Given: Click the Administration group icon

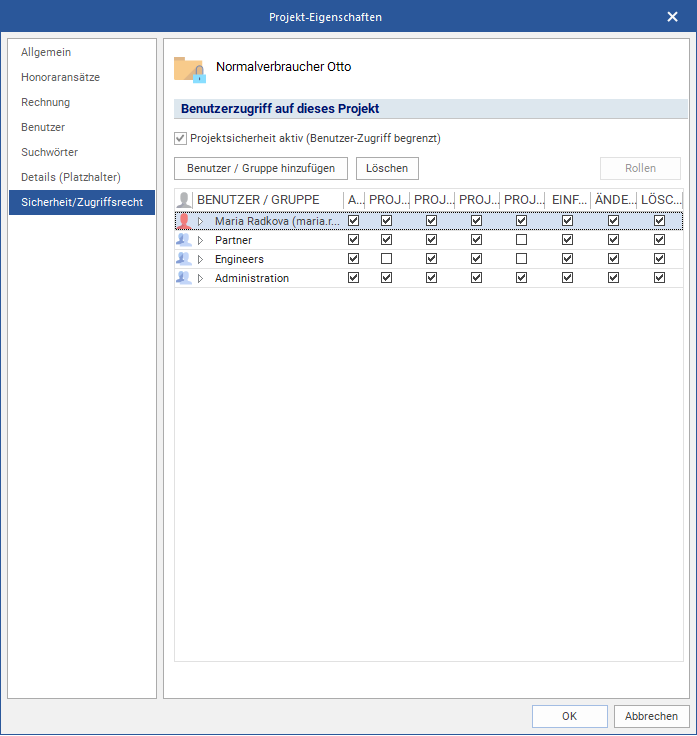Looking at the screenshot, I should [184, 278].
